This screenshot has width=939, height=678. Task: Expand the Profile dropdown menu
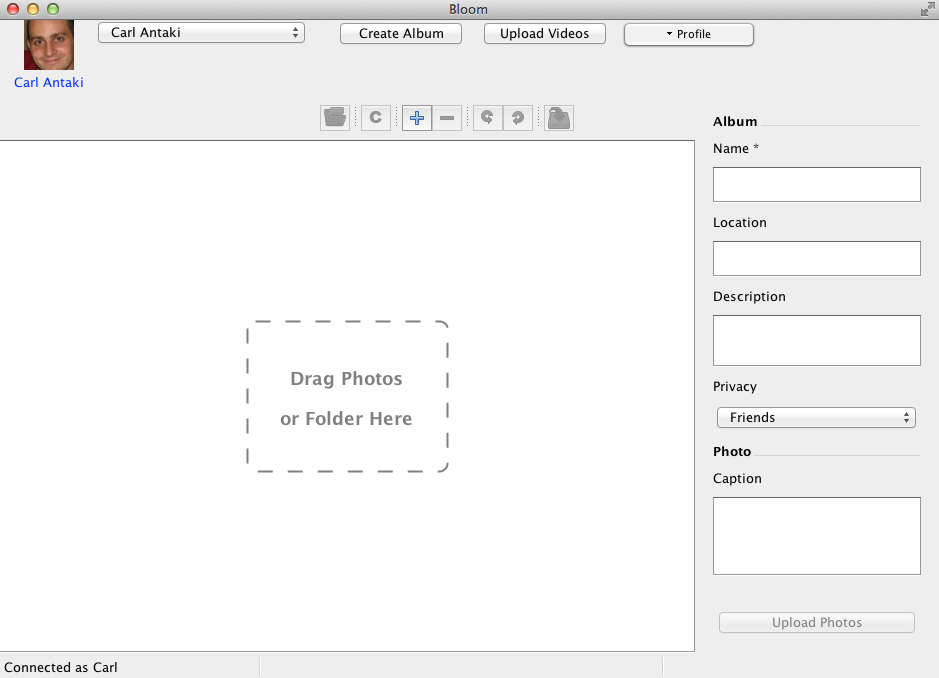pos(688,34)
